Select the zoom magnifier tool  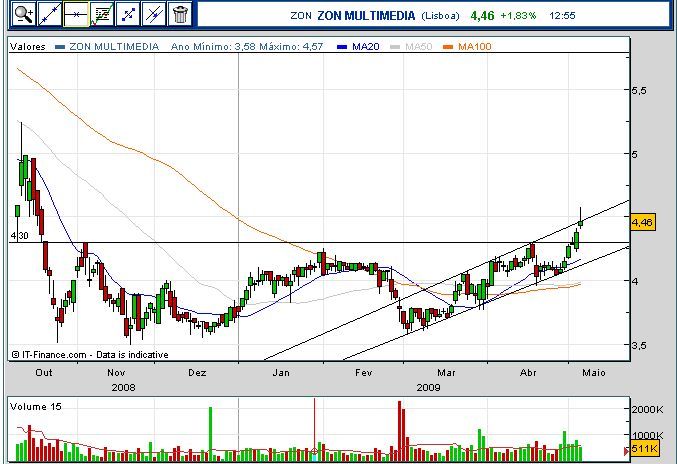24,14
